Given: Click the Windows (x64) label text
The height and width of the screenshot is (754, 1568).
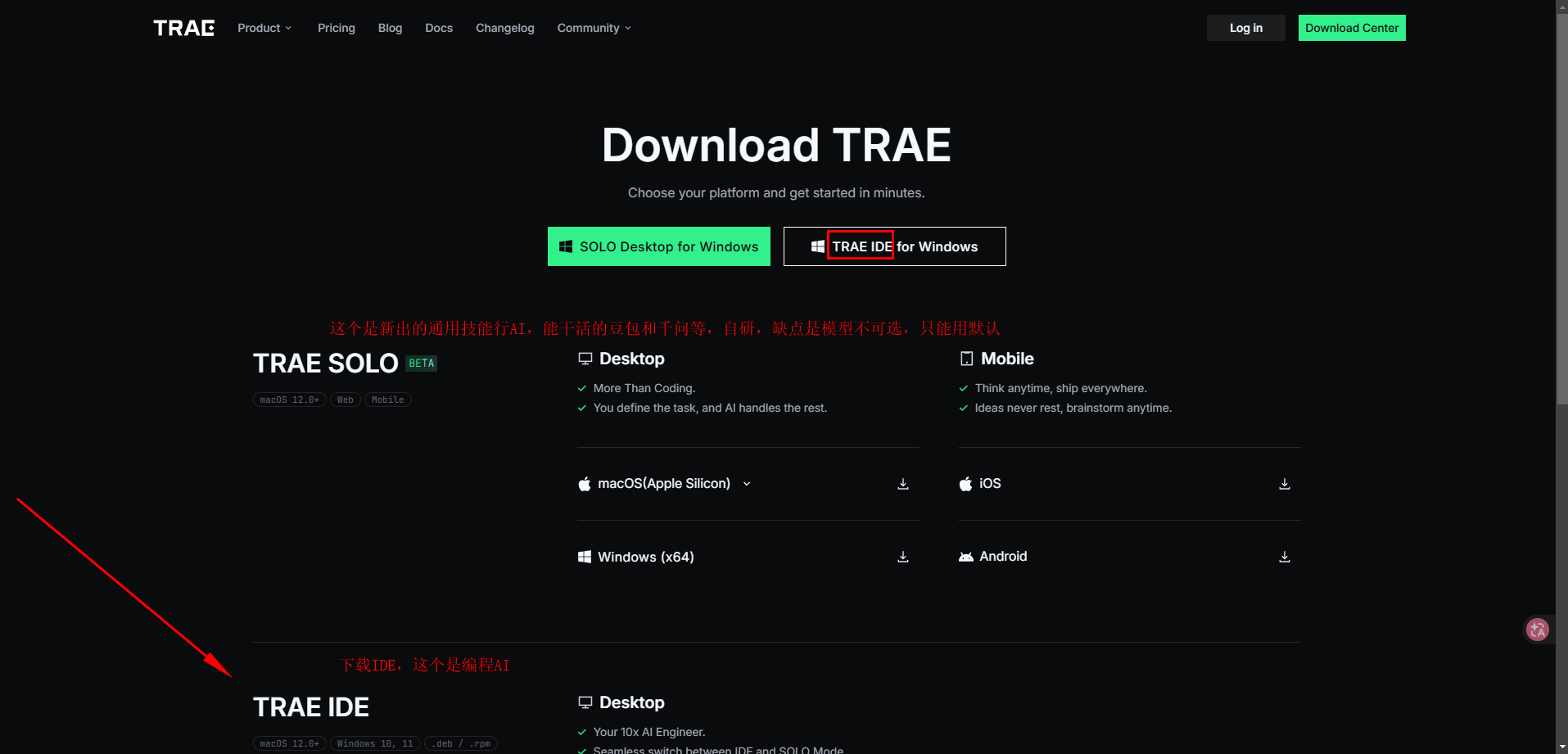Looking at the screenshot, I should [x=646, y=557].
